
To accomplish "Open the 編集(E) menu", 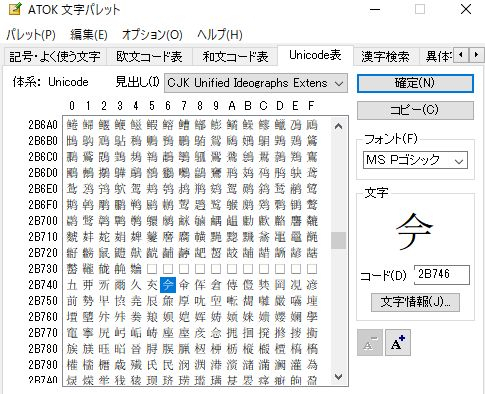I will pos(89,35).
